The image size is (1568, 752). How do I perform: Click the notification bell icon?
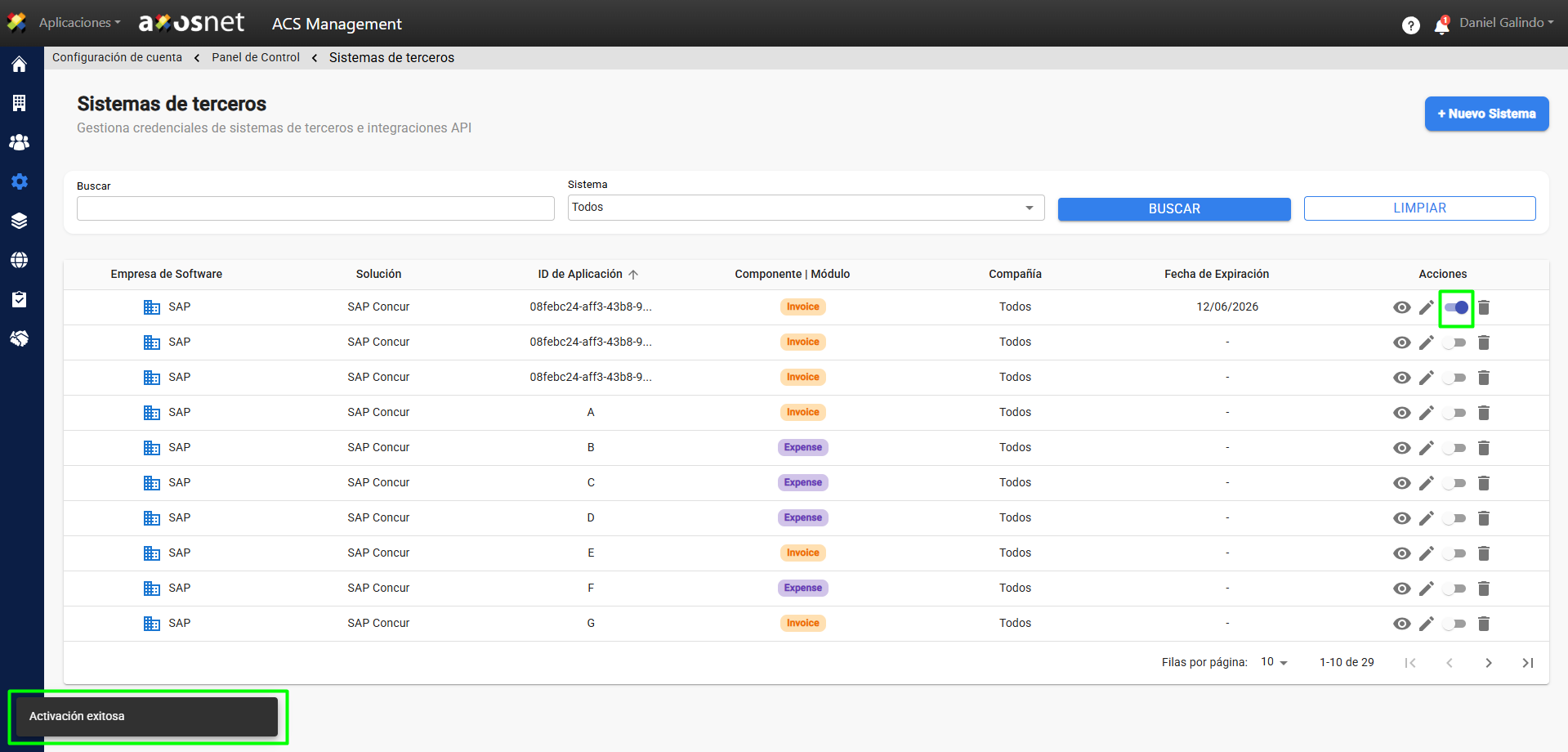(x=1441, y=25)
